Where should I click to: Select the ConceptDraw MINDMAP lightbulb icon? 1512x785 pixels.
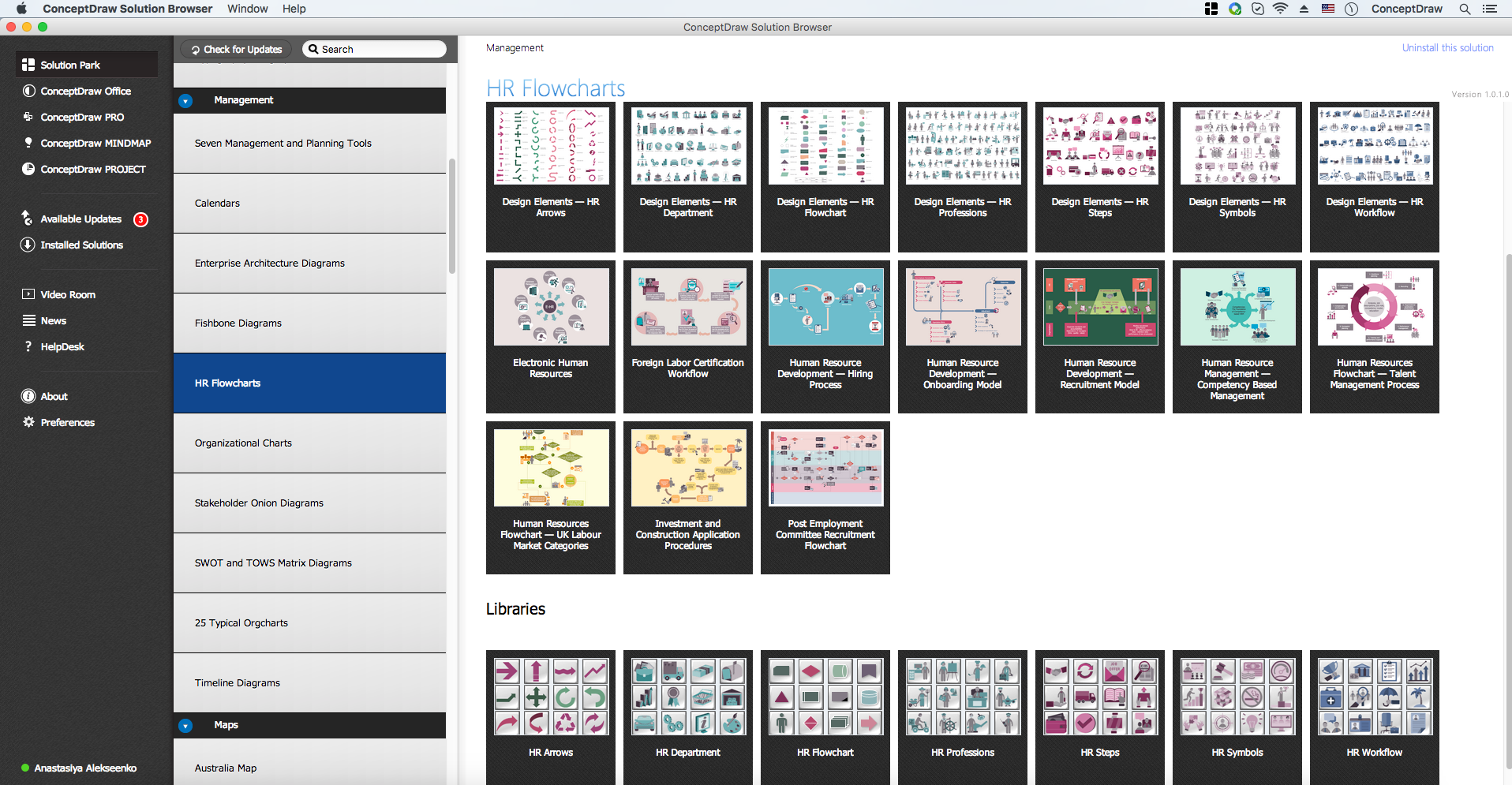[28, 143]
